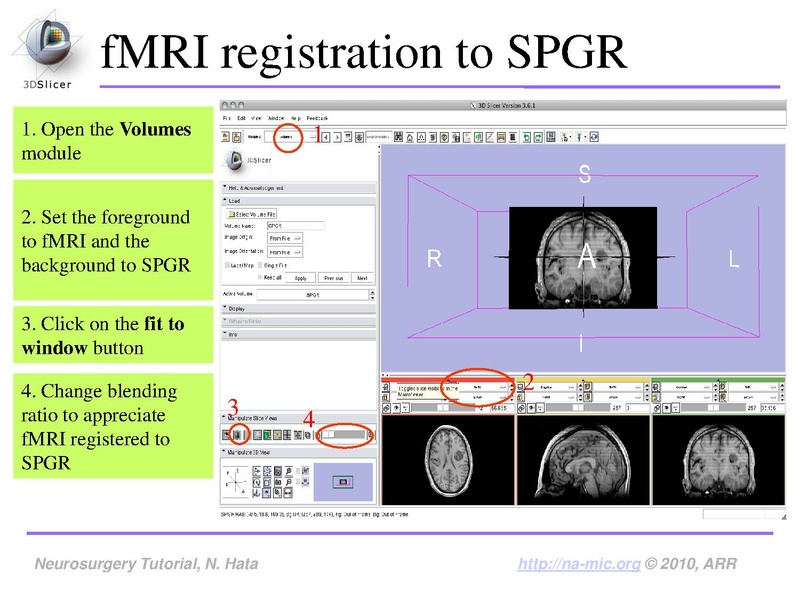Click the crosshair icon in slice controls
Viewport: 800px width, 600px height.
397,407
